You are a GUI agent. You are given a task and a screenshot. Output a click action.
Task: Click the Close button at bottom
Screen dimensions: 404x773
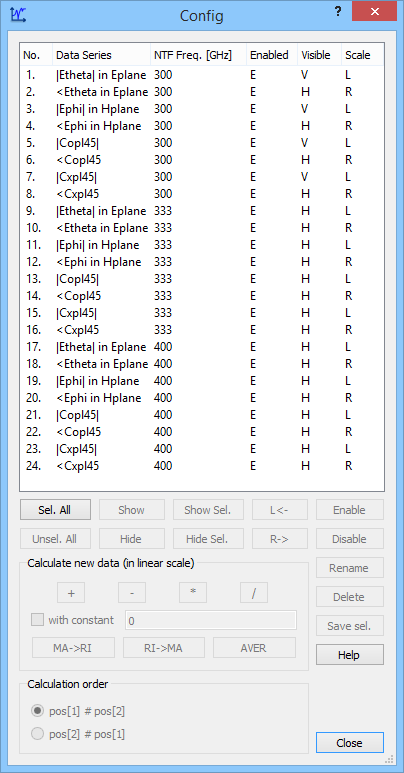[350, 743]
